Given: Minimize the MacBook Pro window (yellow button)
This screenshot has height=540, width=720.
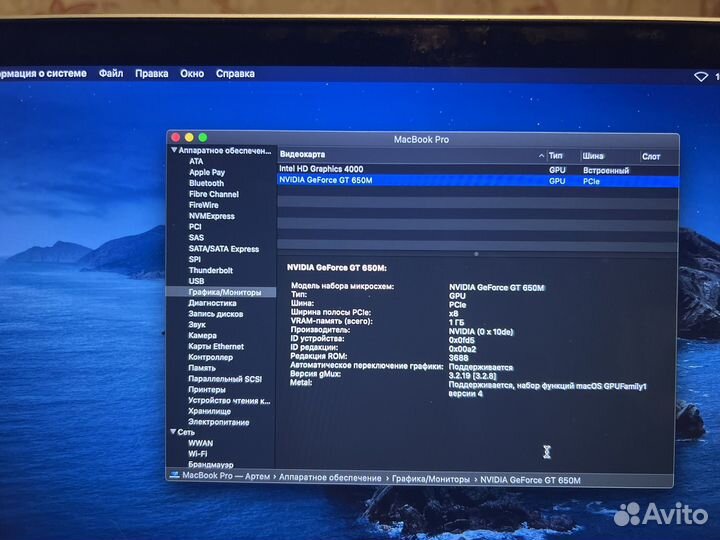Looking at the screenshot, I should point(189,137).
